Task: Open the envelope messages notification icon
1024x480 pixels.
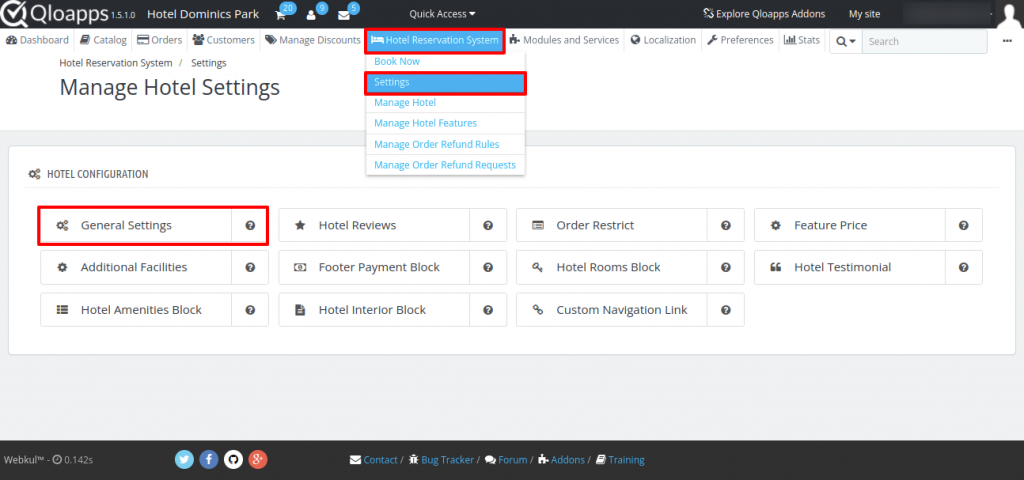Action: tap(344, 15)
